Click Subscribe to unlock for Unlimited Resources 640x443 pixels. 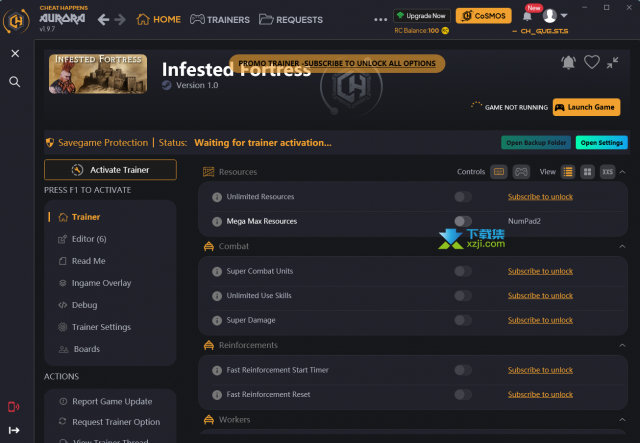tap(540, 197)
